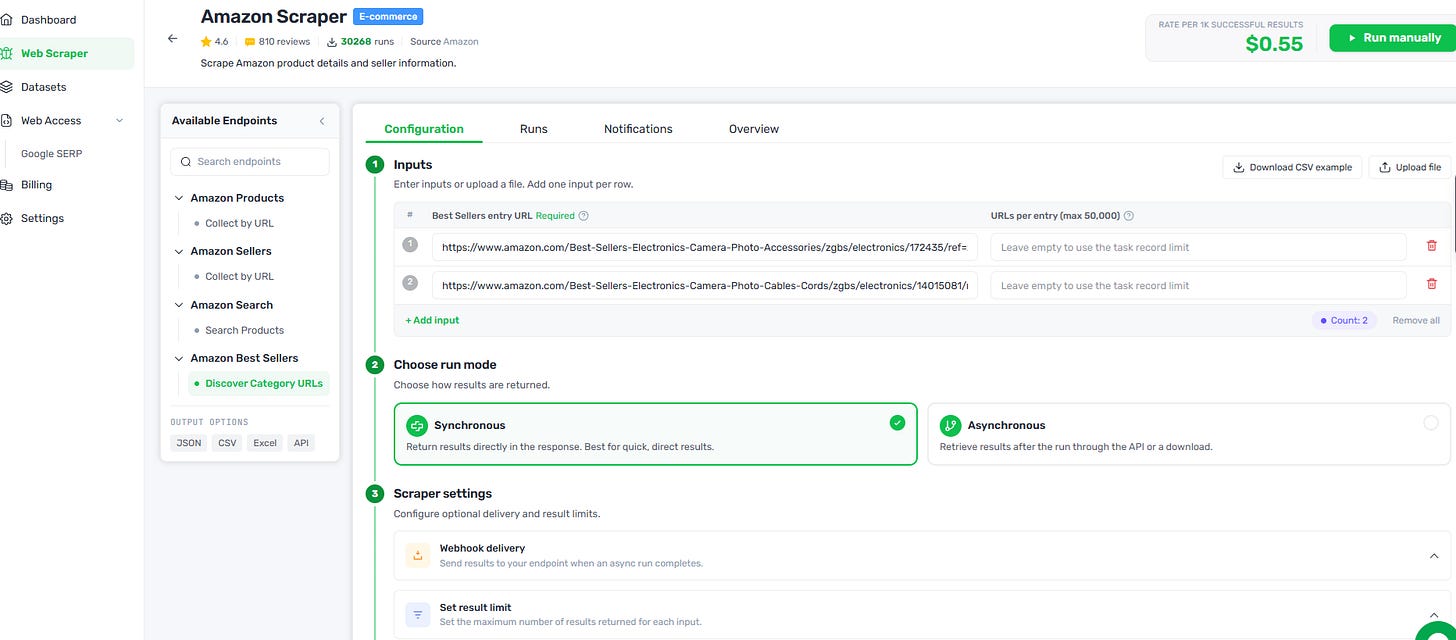1456x640 pixels.
Task: Expand the Web Access submenu chevron
Action: click(120, 121)
